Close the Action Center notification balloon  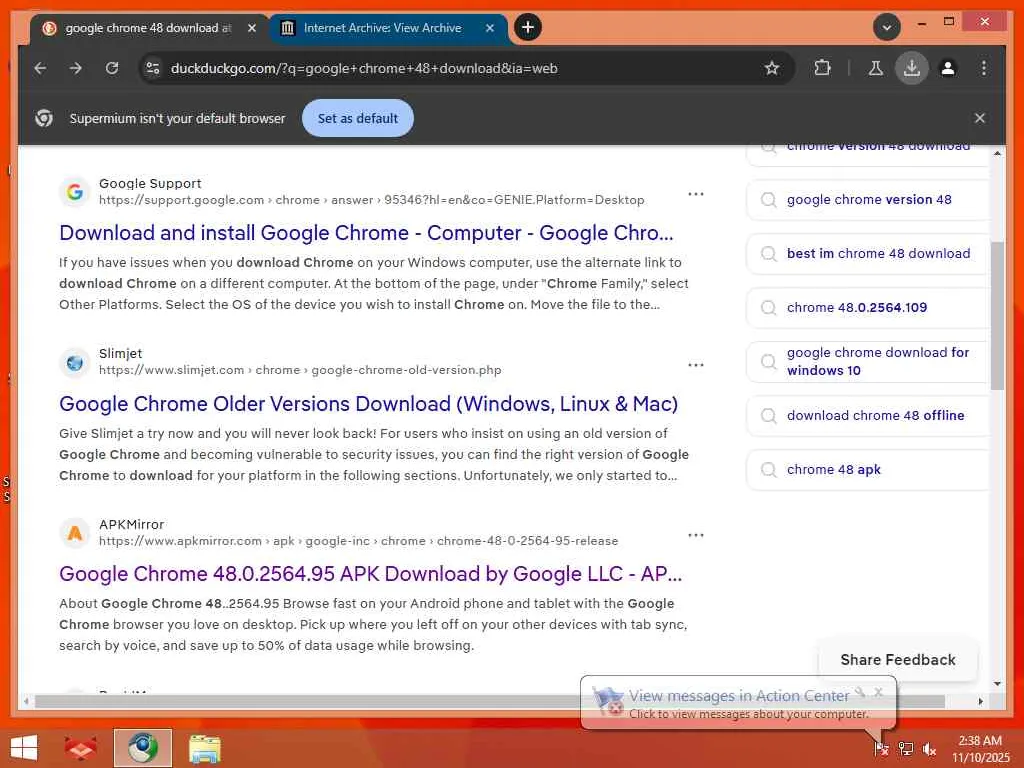pos(879,692)
